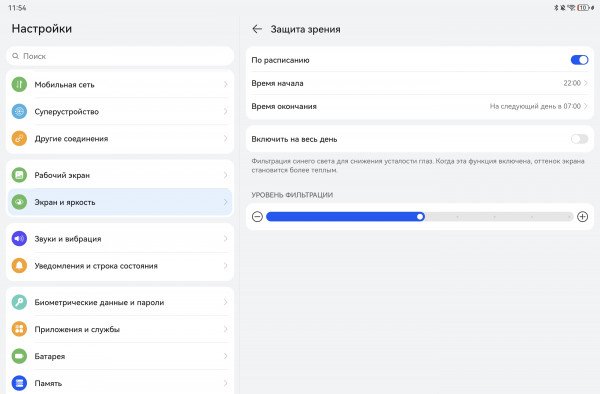This screenshot has height=394, width=600.
Task: Open Мобильная сеть settings
Action: click(120, 85)
